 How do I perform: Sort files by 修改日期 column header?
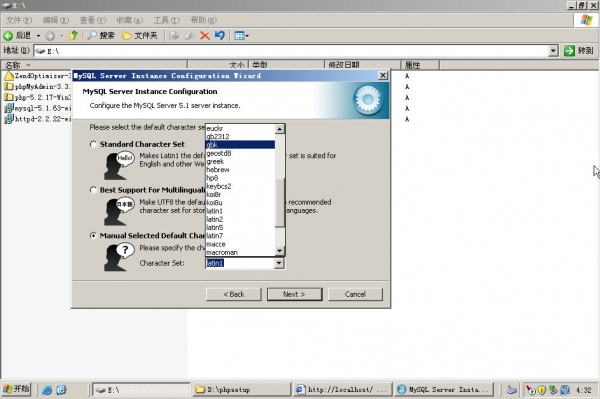tap(362, 65)
